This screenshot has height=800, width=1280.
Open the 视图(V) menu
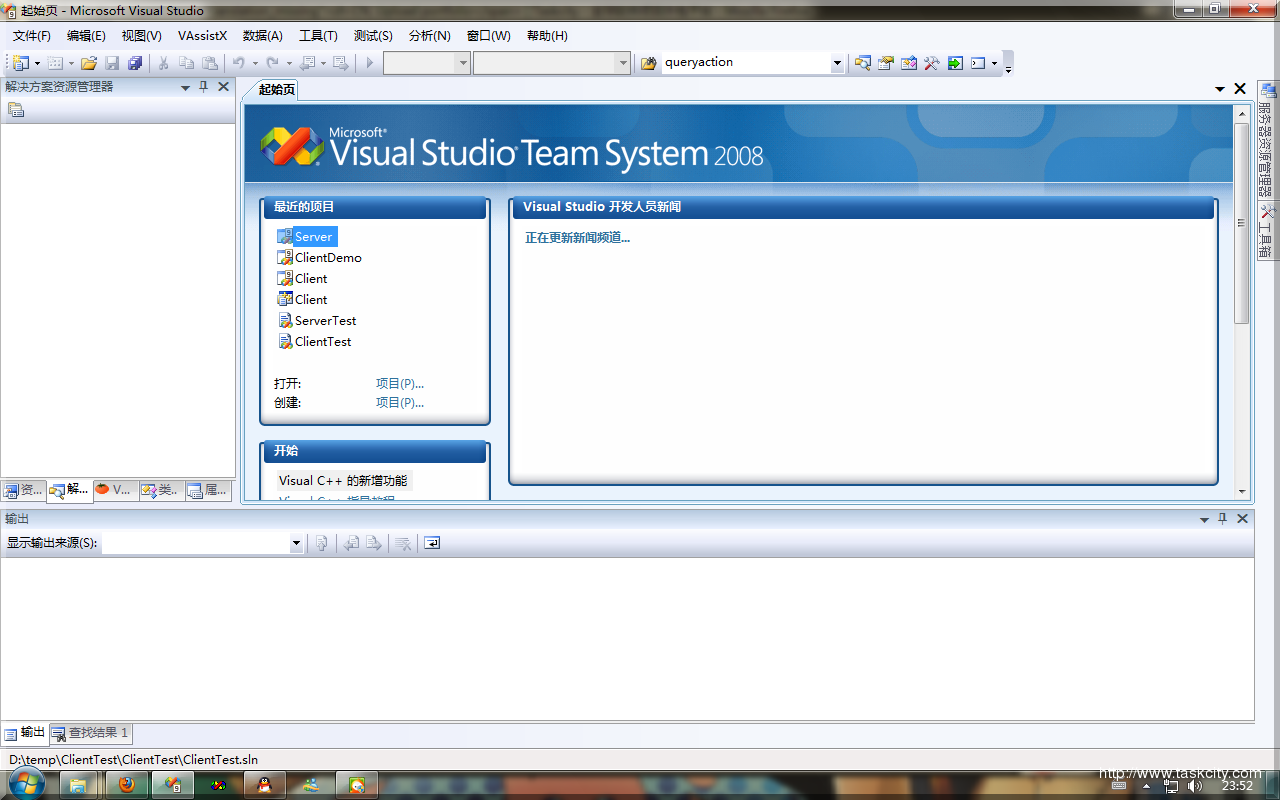(x=141, y=36)
